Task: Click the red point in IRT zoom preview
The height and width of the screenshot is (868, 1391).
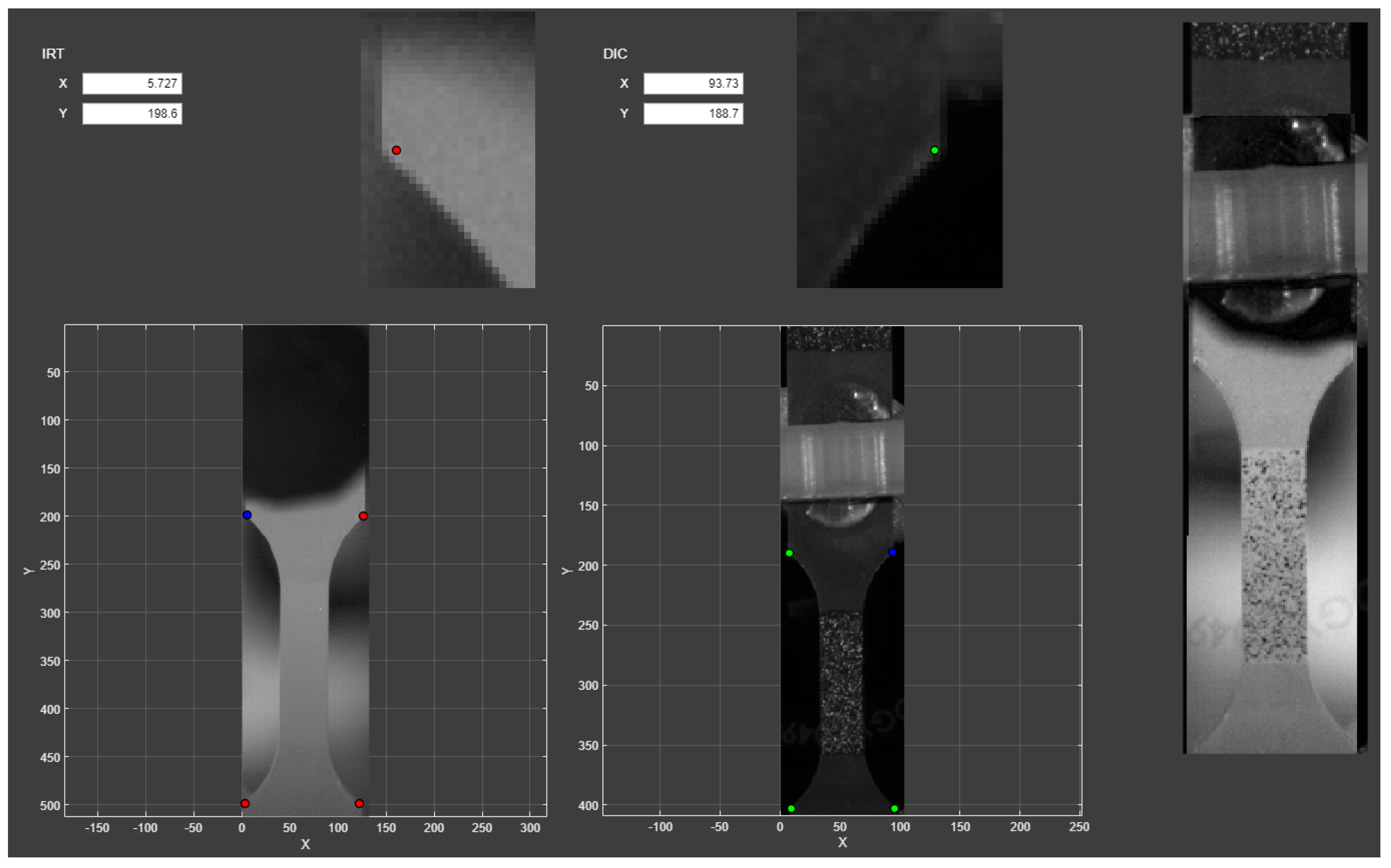Action: point(396,150)
